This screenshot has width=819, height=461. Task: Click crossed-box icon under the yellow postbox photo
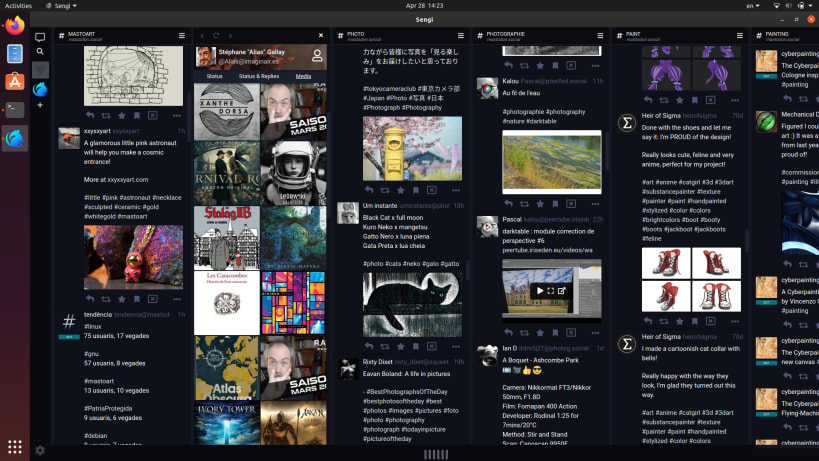[431, 190]
